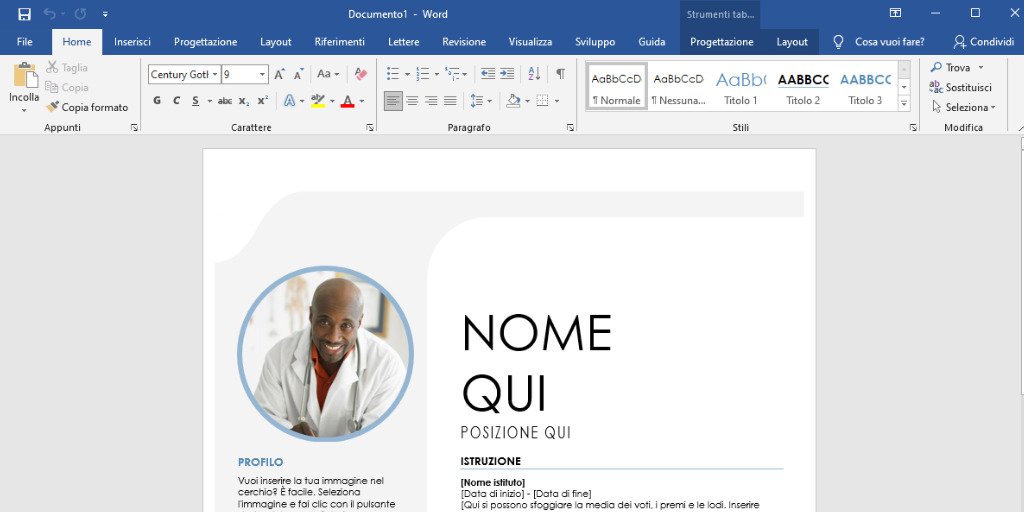Apply the Nessuna spaziatura style
Viewport: 1024px width, 512px height.
click(679, 88)
